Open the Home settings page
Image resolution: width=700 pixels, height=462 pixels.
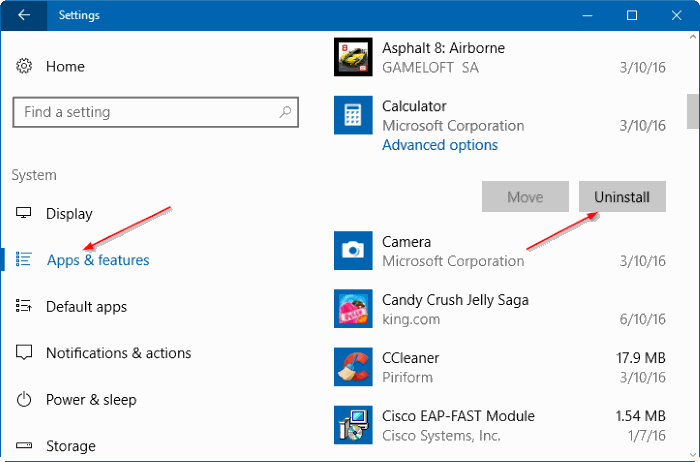coord(65,67)
